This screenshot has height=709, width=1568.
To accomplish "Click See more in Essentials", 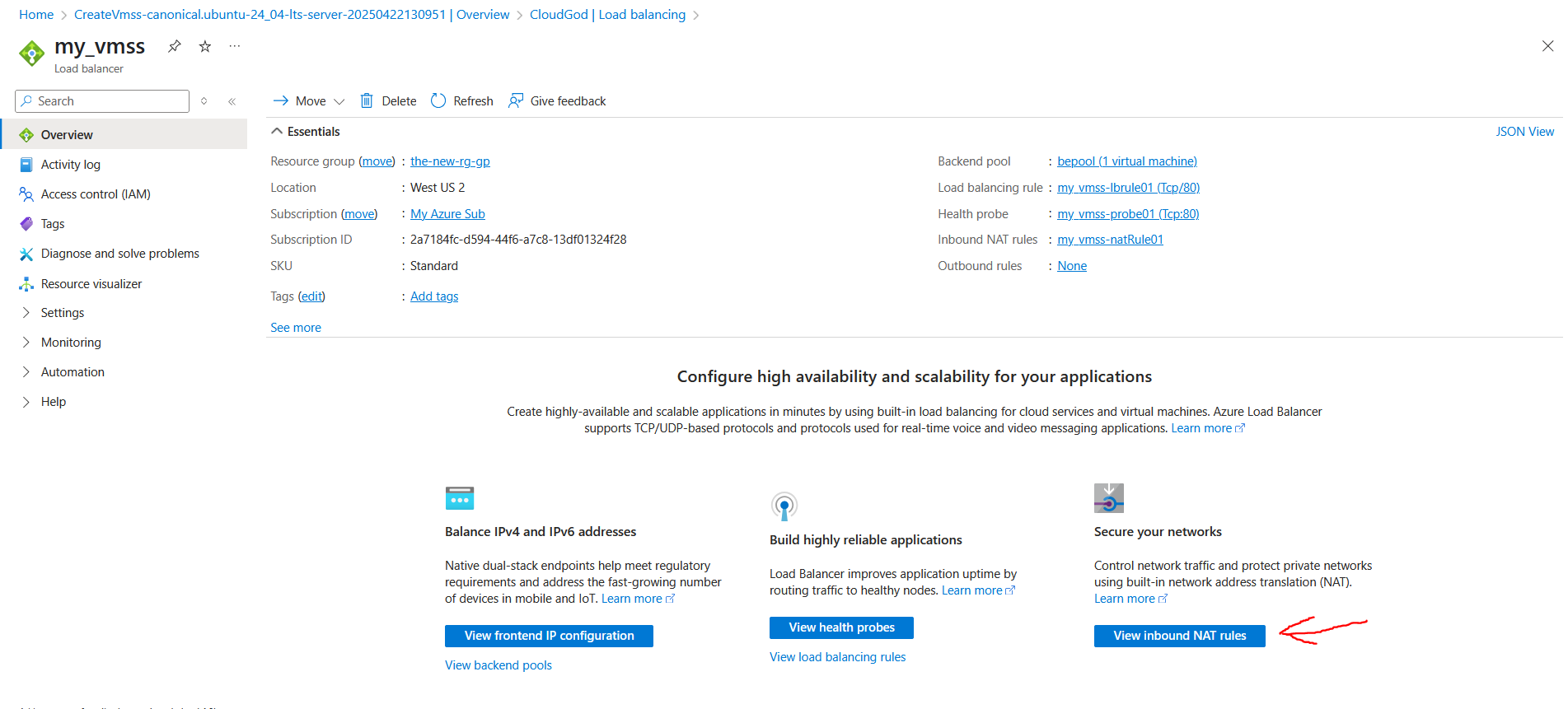I will point(296,328).
